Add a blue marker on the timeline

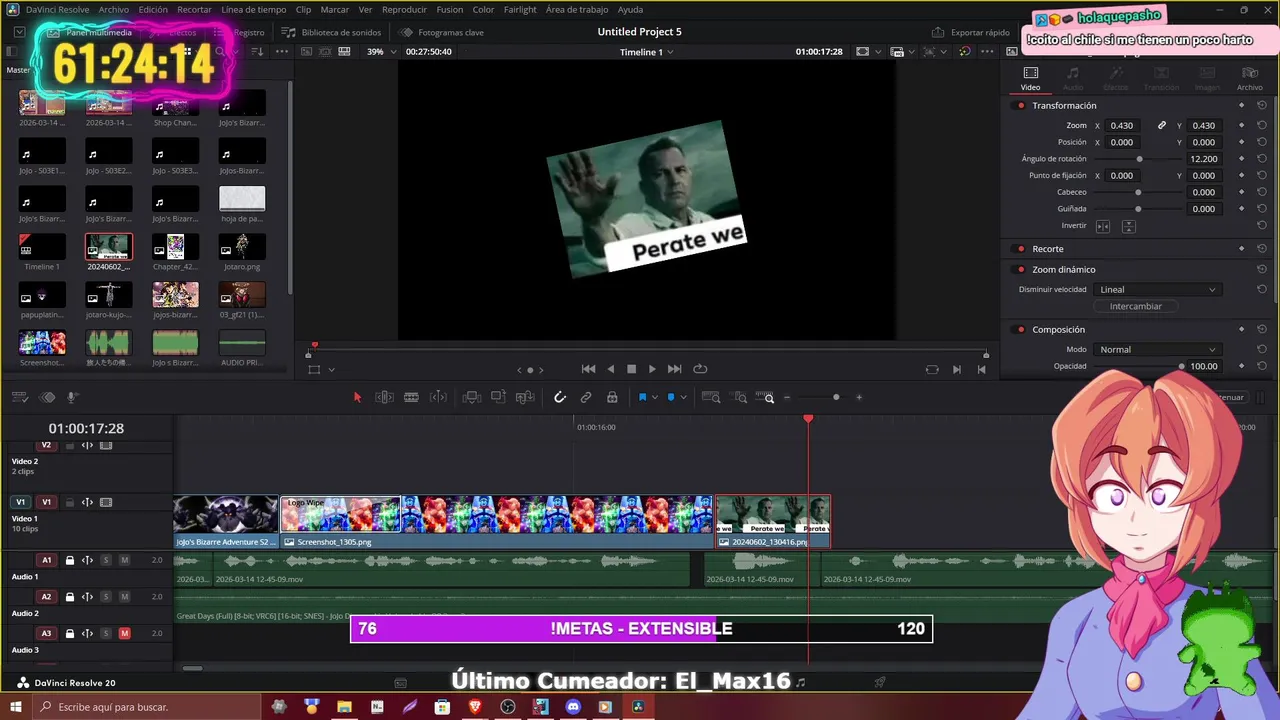pyautogui.click(x=671, y=397)
